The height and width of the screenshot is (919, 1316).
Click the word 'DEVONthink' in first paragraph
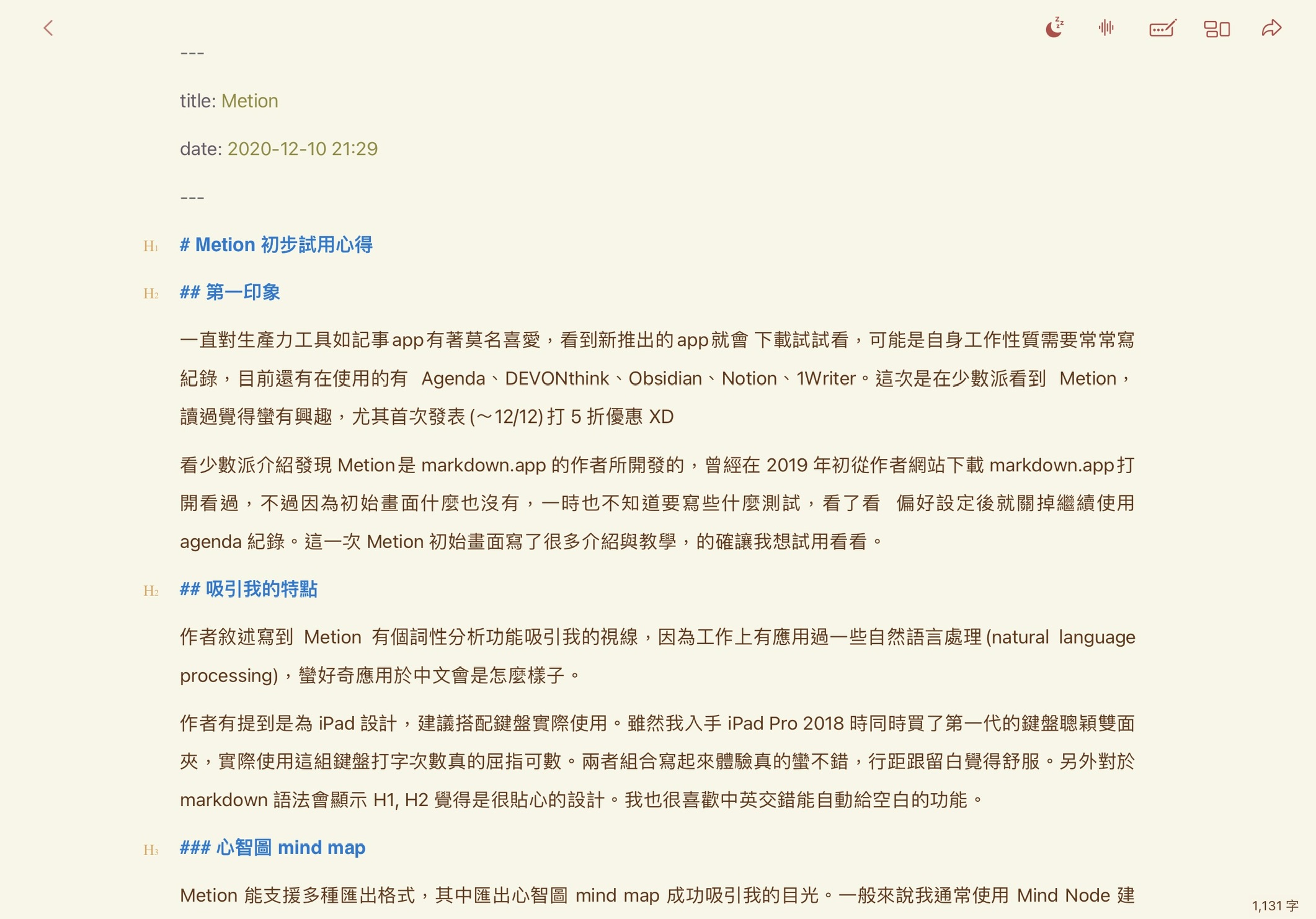pos(556,378)
